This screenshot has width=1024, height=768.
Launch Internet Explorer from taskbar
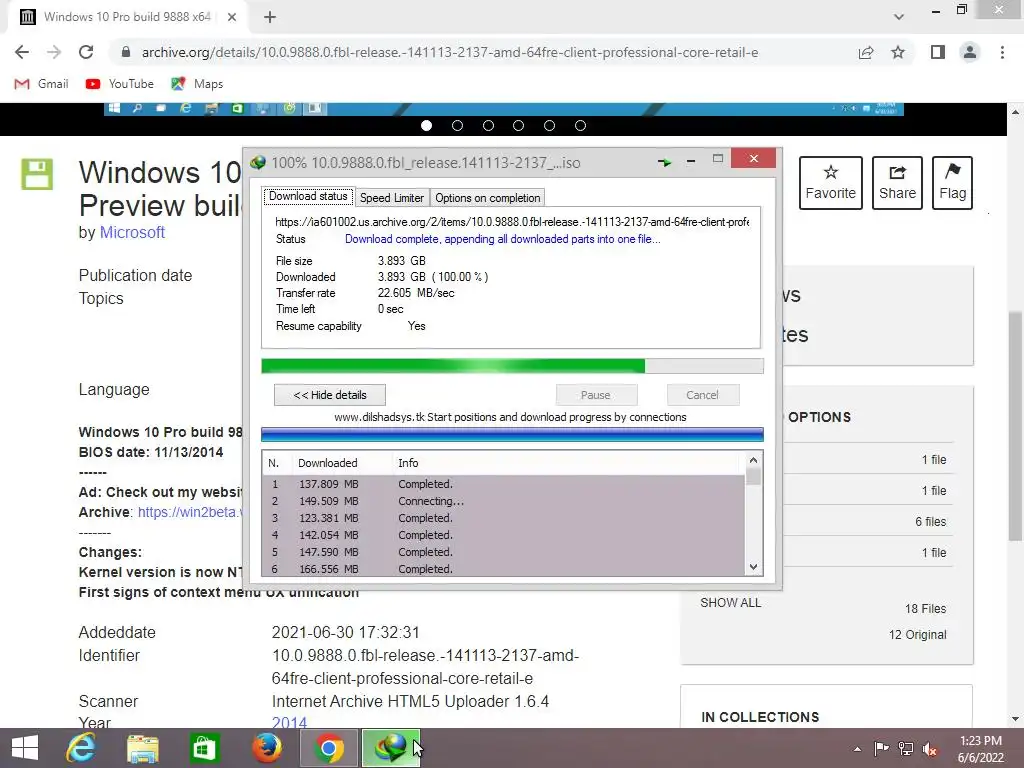[x=81, y=748]
